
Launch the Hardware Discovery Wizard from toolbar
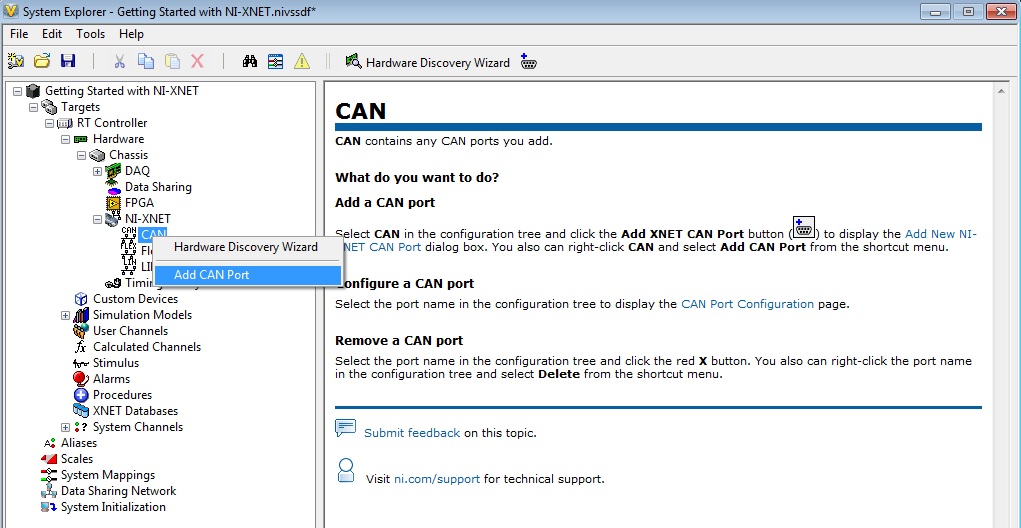point(427,63)
